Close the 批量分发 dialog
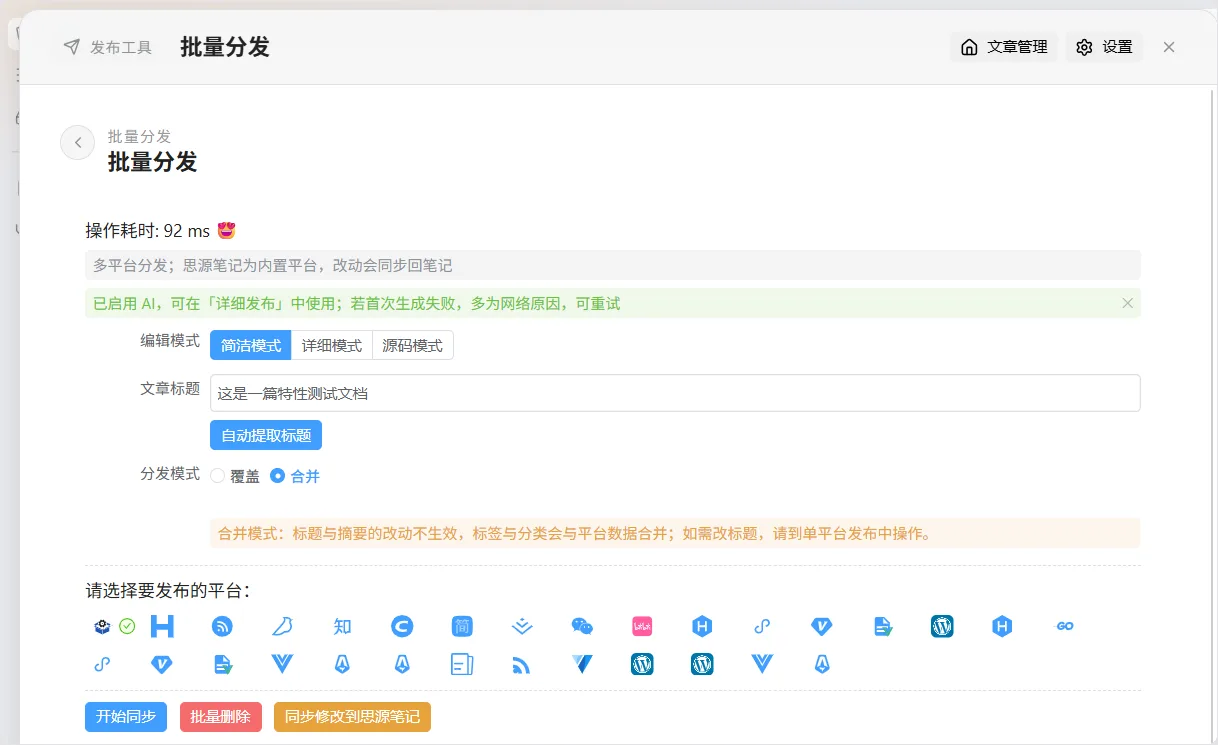Viewport: 1218px width, 745px height. (x=1169, y=47)
